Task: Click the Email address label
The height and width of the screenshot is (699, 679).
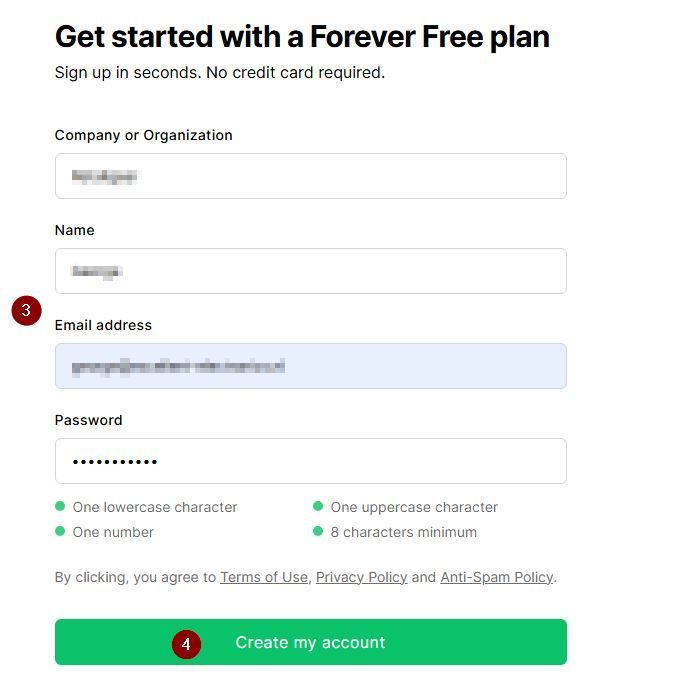Action: coord(103,325)
